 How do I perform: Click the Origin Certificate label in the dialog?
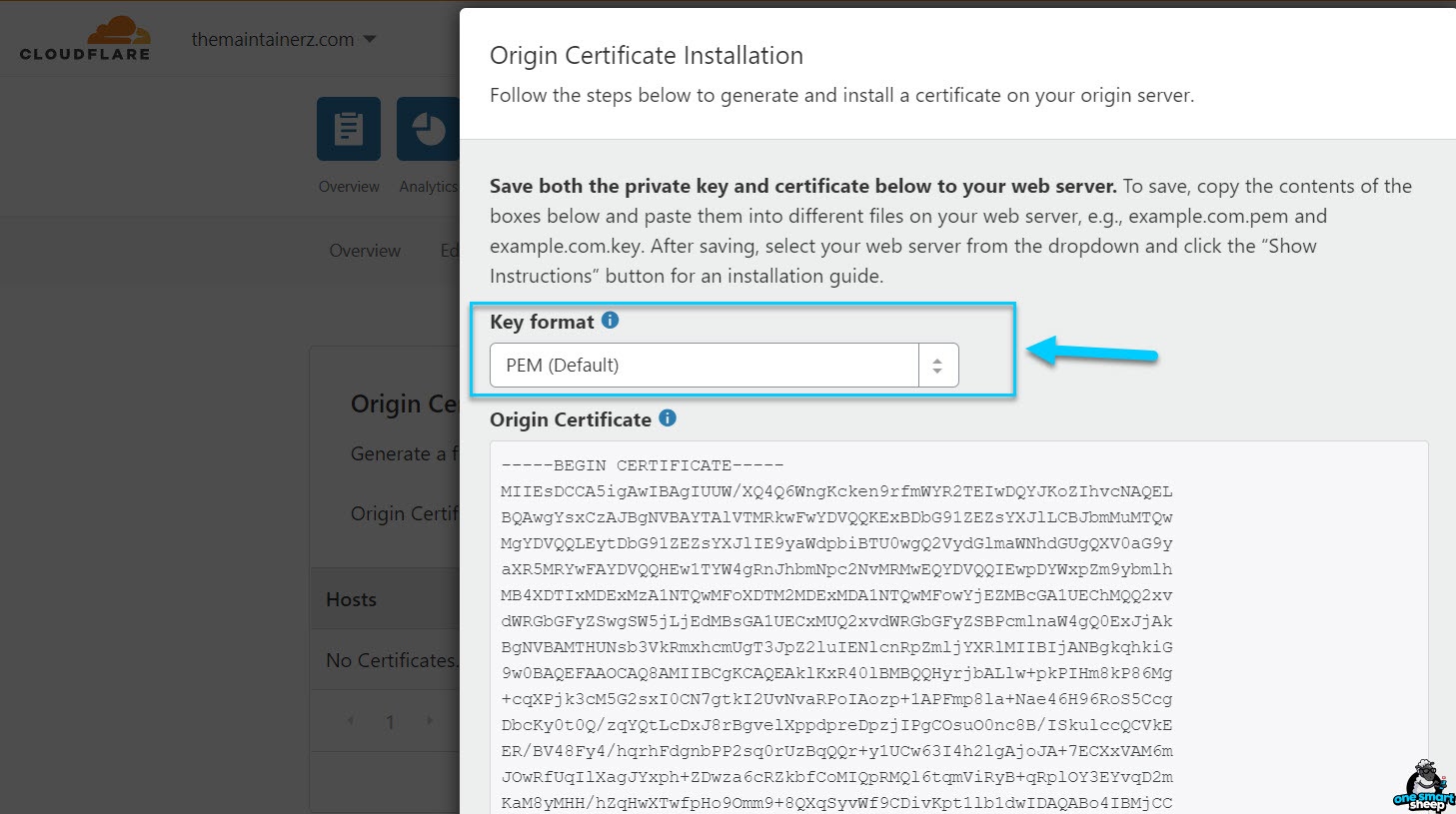point(571,419)
